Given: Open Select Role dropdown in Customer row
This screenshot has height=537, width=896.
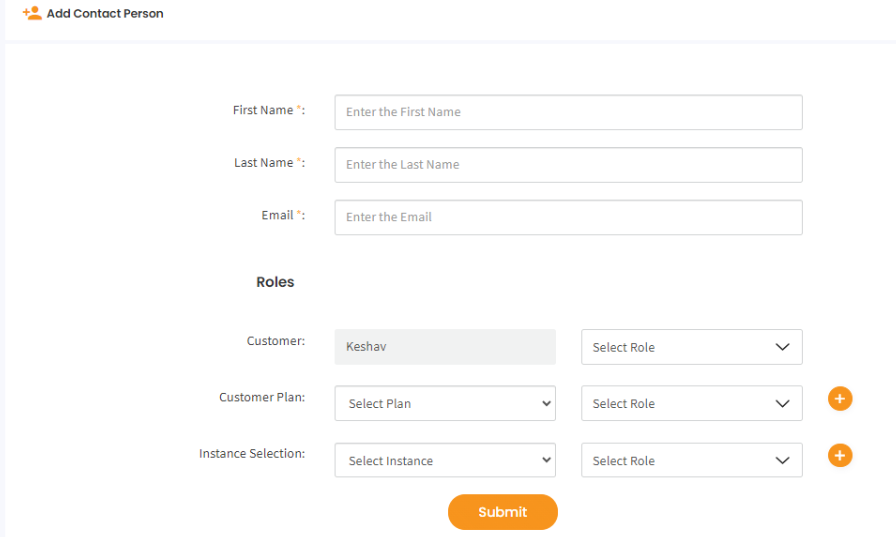Looking at the screenshot, I should [x=691, y=347].
